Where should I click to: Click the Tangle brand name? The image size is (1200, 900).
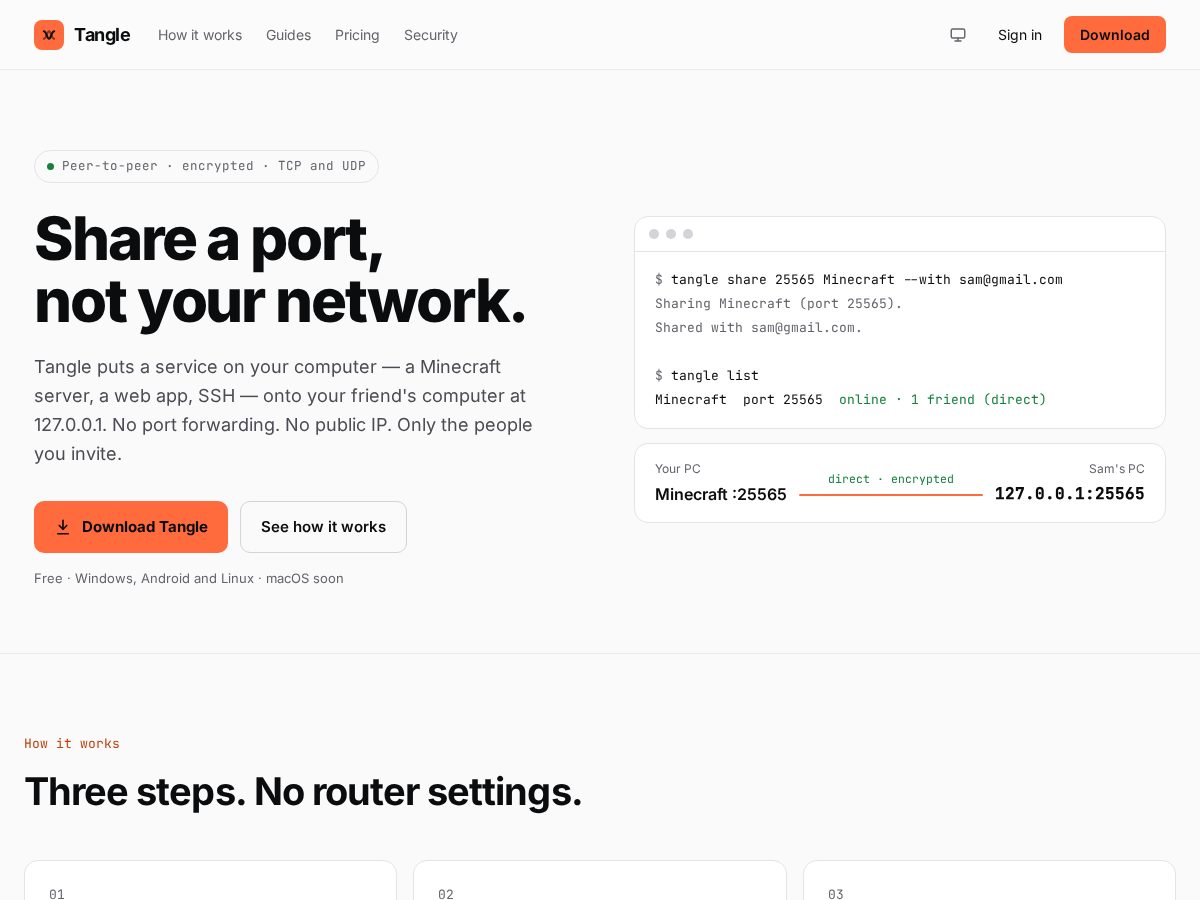tap(102, 35)
